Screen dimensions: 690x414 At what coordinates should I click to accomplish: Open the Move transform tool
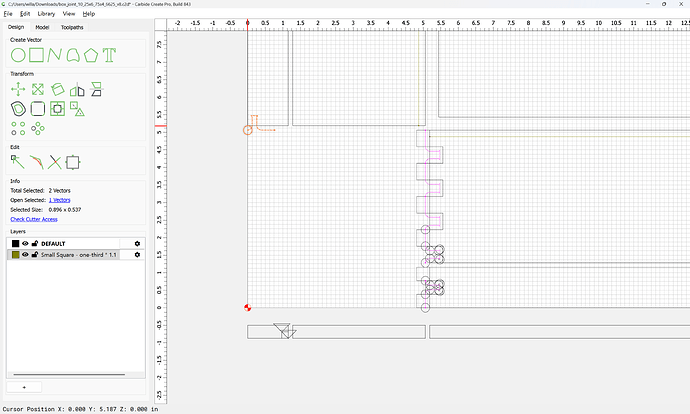18,90
